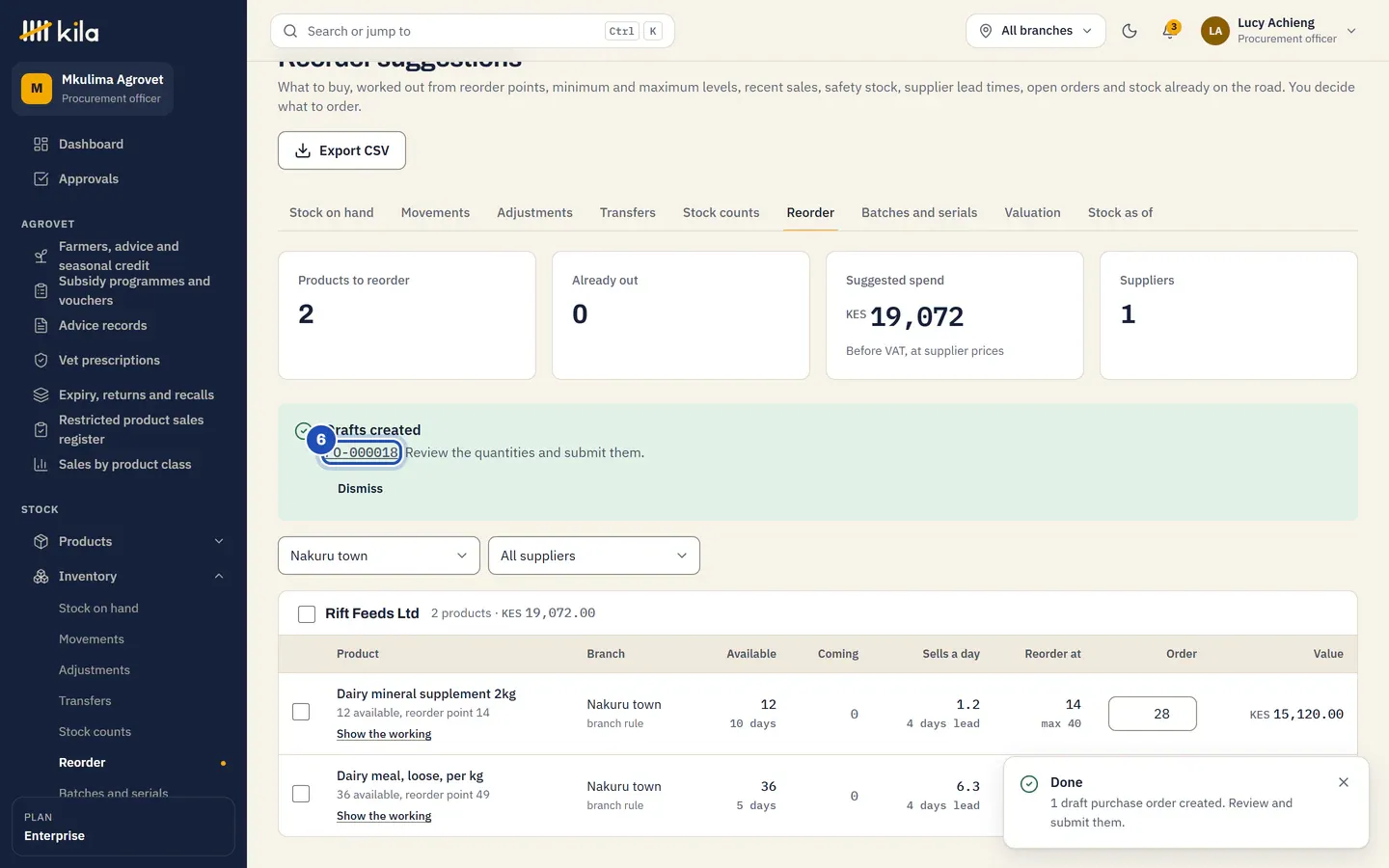This screenshot has height=868, width=1389.
Task: Show the working for Dairy mineral supplement
Action: point(384,734)
